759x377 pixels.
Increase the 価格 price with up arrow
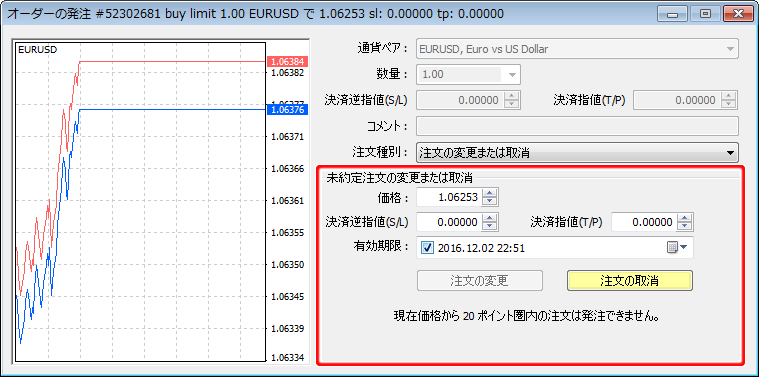490,193
